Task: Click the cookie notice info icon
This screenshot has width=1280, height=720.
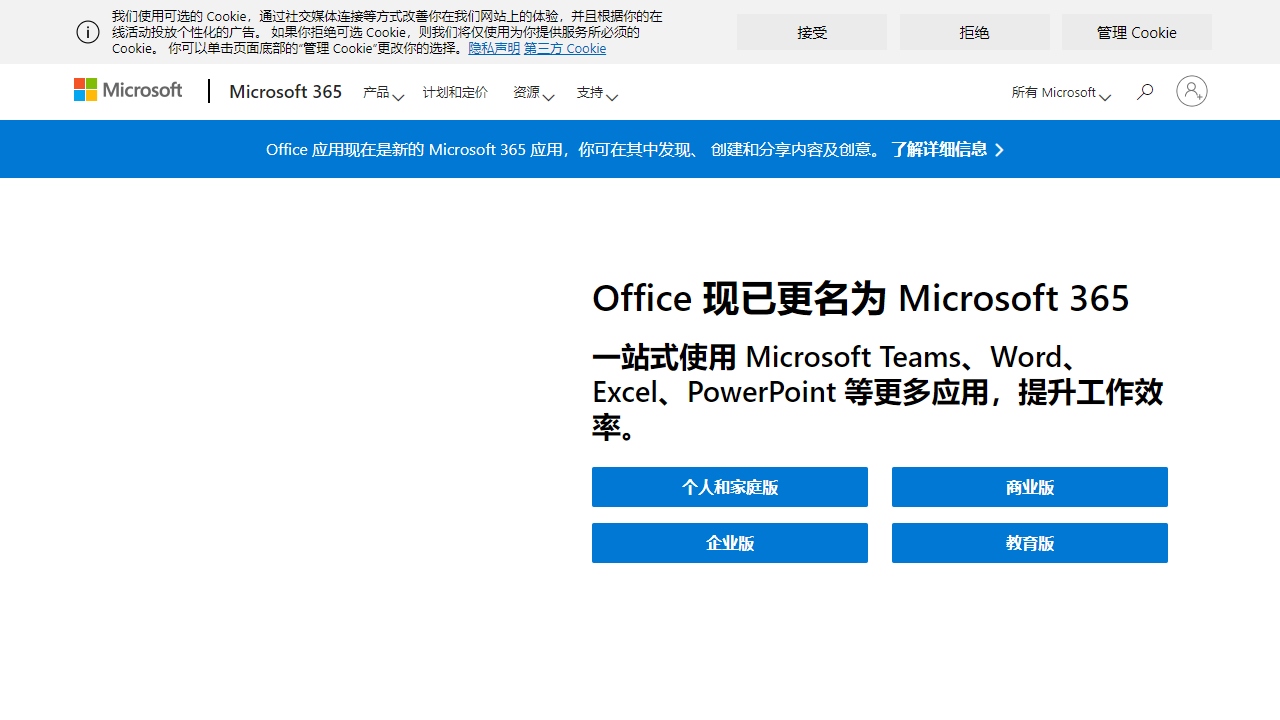Action: click(88, 32)
